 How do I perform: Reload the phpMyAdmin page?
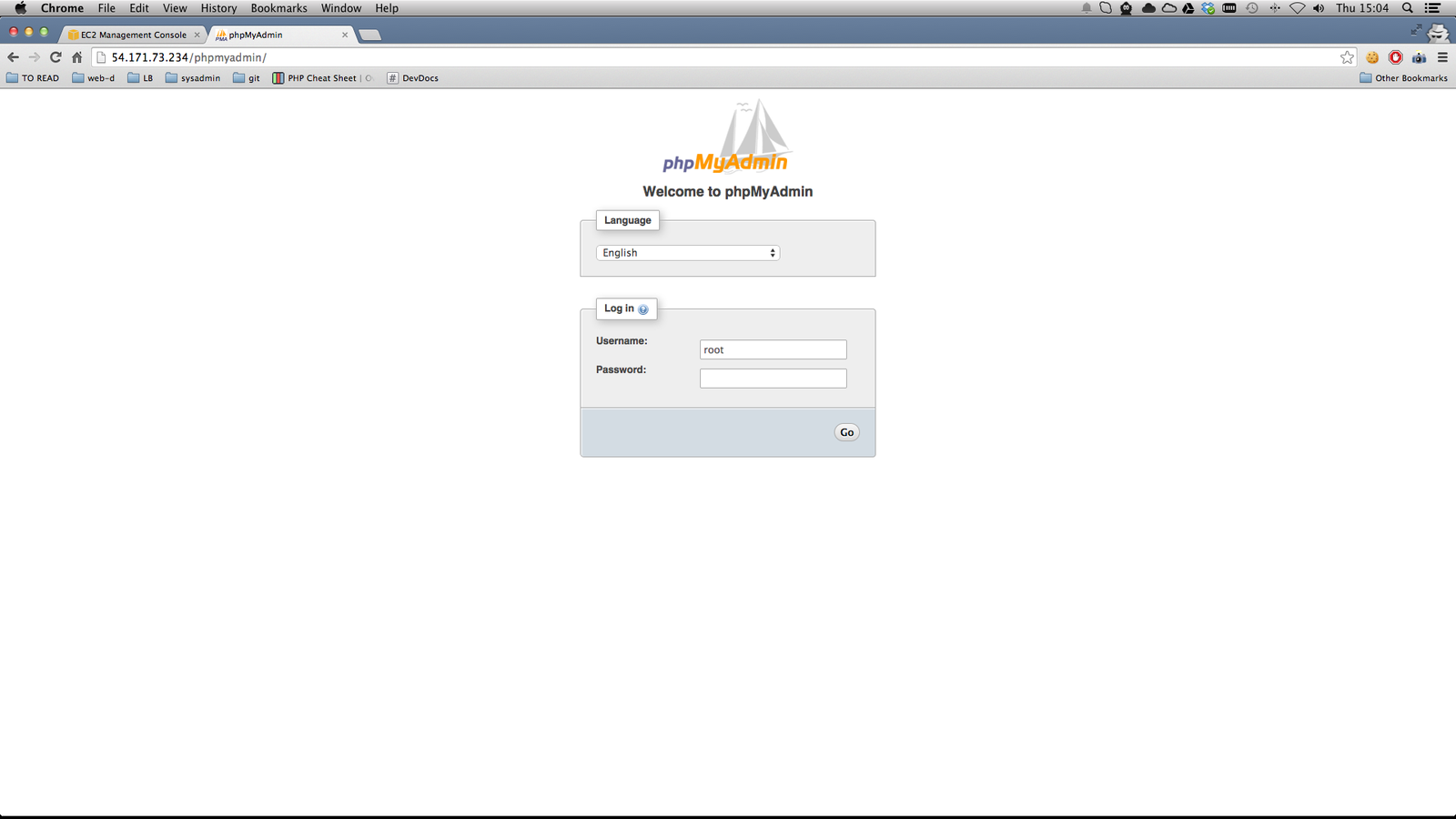pyautogui.click(x=56, y=57)
